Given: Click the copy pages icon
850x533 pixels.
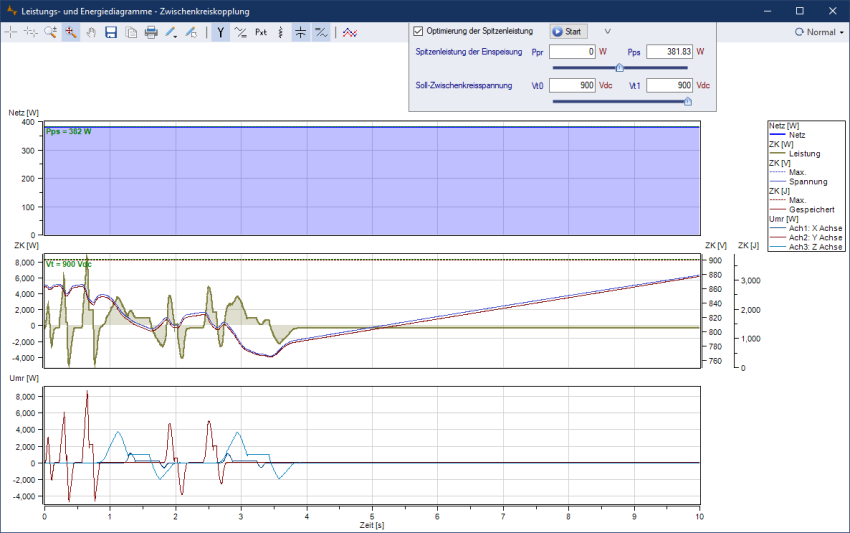Looking at the screenshot, I should (131, 32).
